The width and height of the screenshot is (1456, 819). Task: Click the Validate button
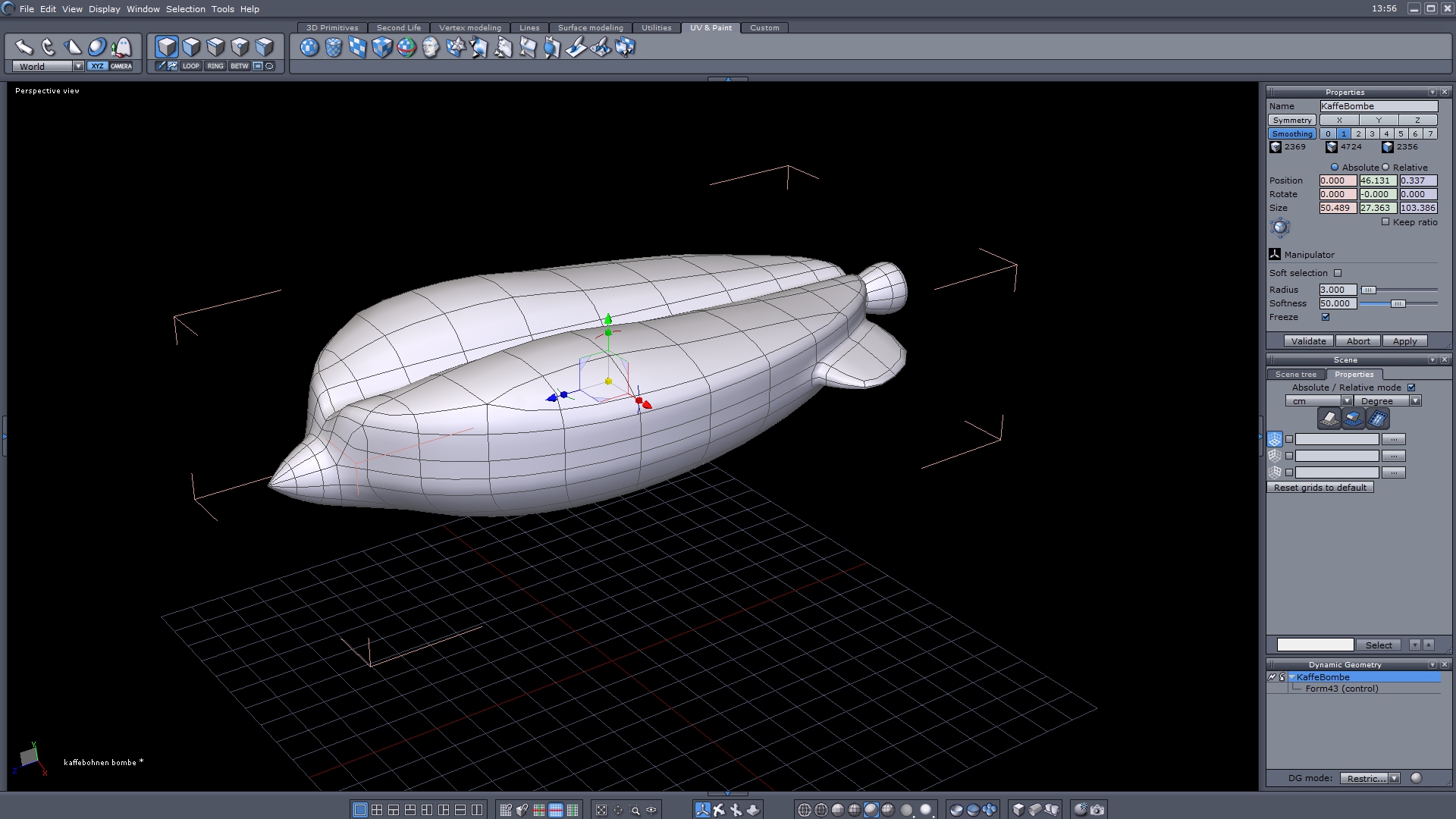point(1308,341)
